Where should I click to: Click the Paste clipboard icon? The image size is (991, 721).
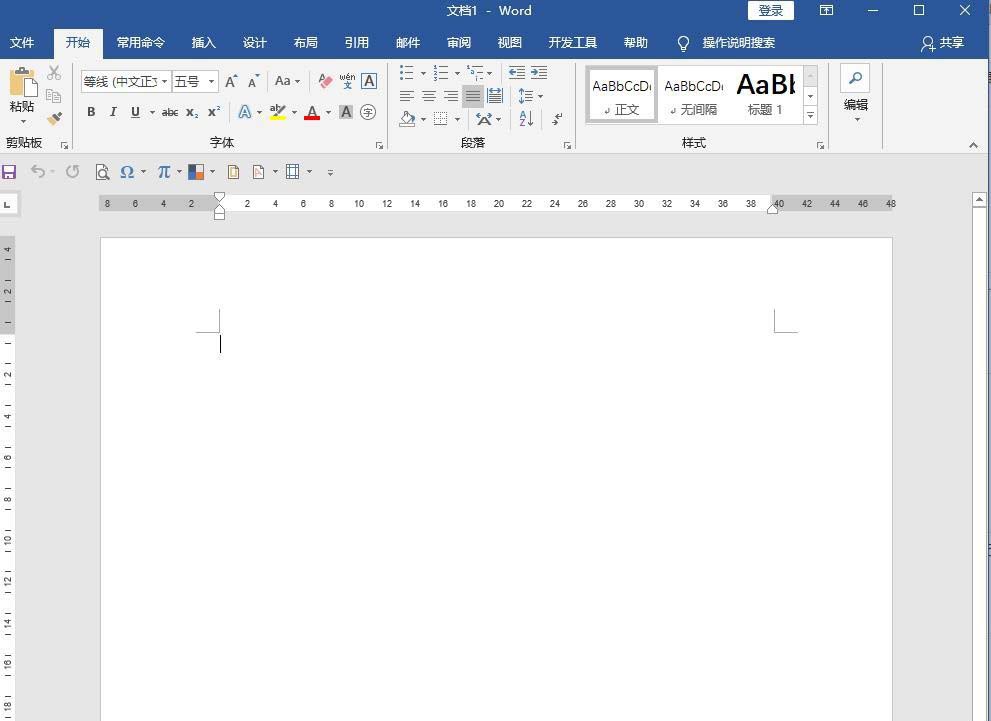(23, 83)
